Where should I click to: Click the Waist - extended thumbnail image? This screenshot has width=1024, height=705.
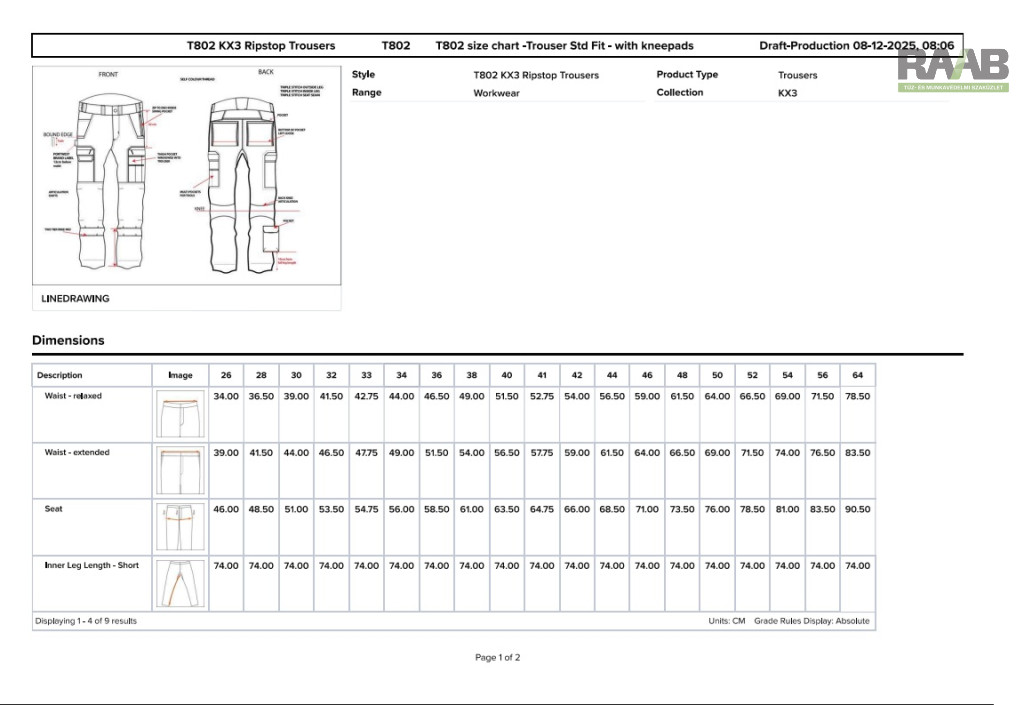coord(180,470)
